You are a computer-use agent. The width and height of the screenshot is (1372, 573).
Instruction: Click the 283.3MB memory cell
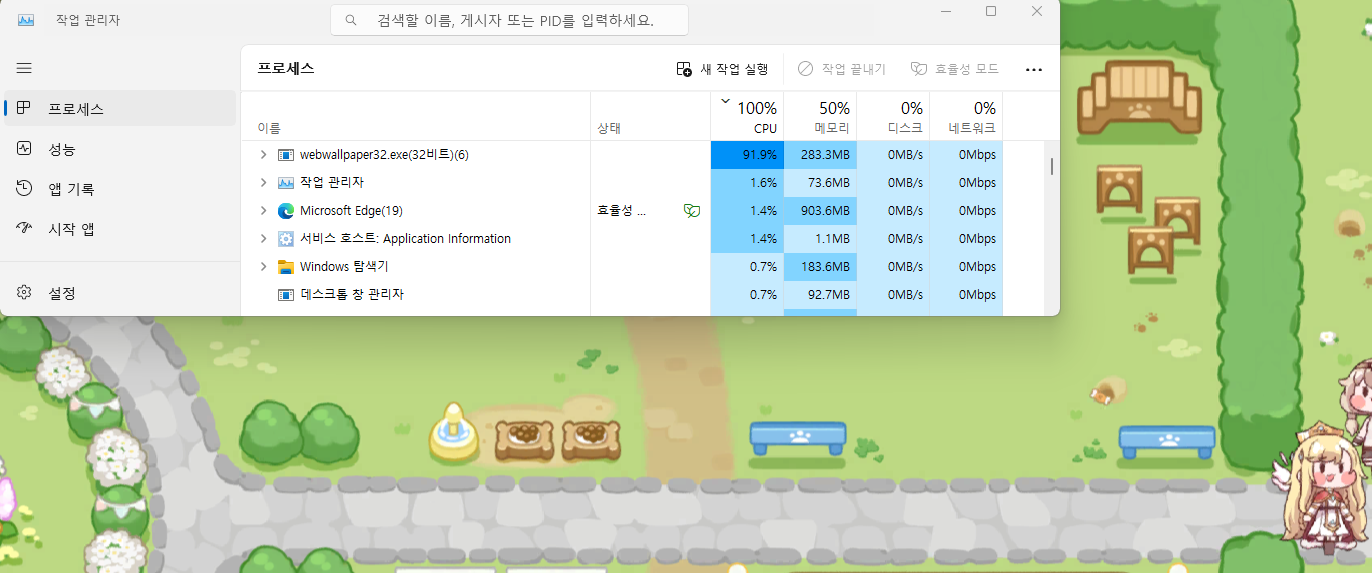[x=820, y=155]
